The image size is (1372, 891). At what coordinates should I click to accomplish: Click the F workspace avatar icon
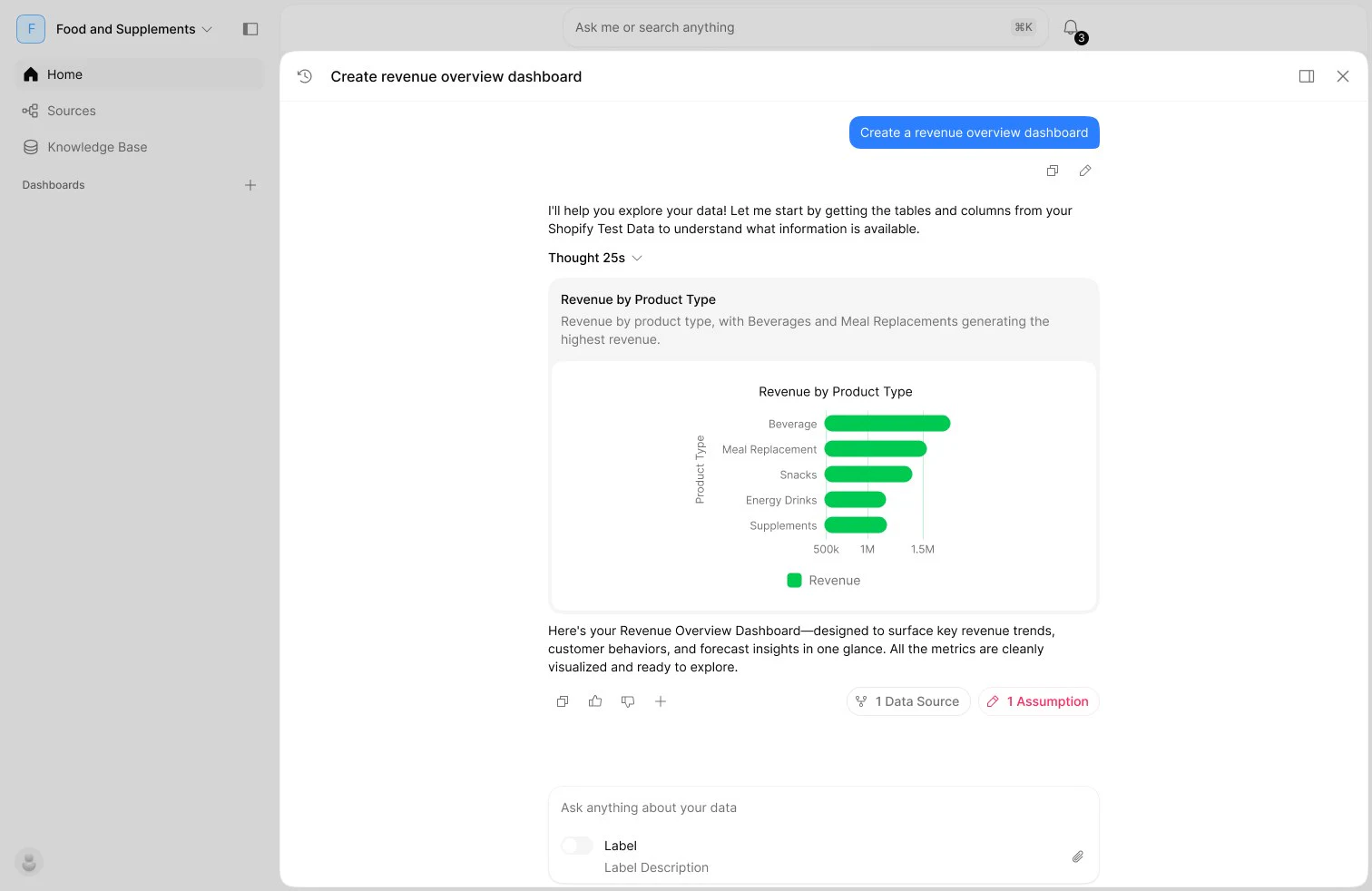31,29
